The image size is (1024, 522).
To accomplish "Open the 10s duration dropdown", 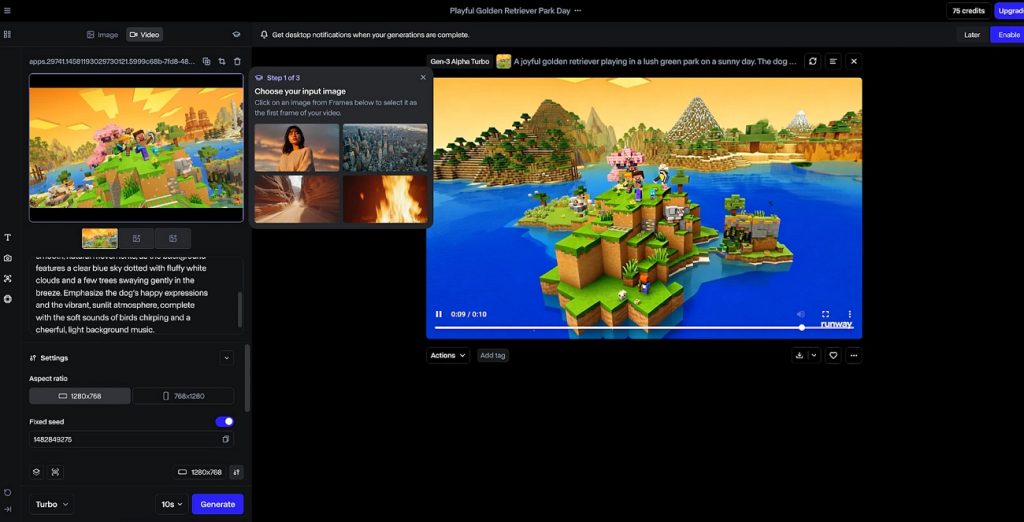I will (171, 504).
